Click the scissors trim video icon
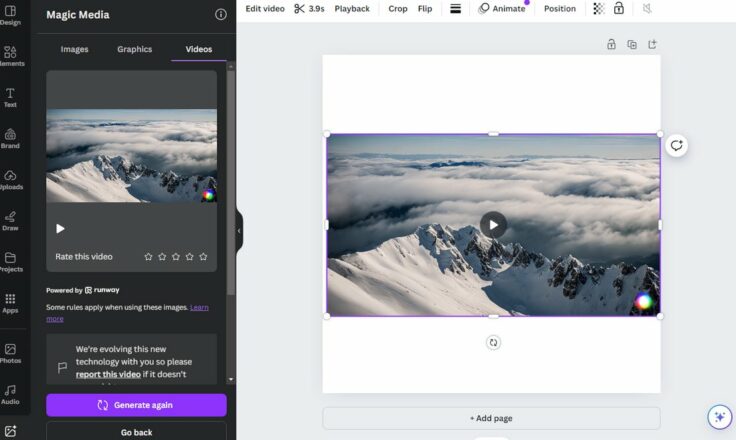Screen dimensions: 736x440 pos(299,9)
